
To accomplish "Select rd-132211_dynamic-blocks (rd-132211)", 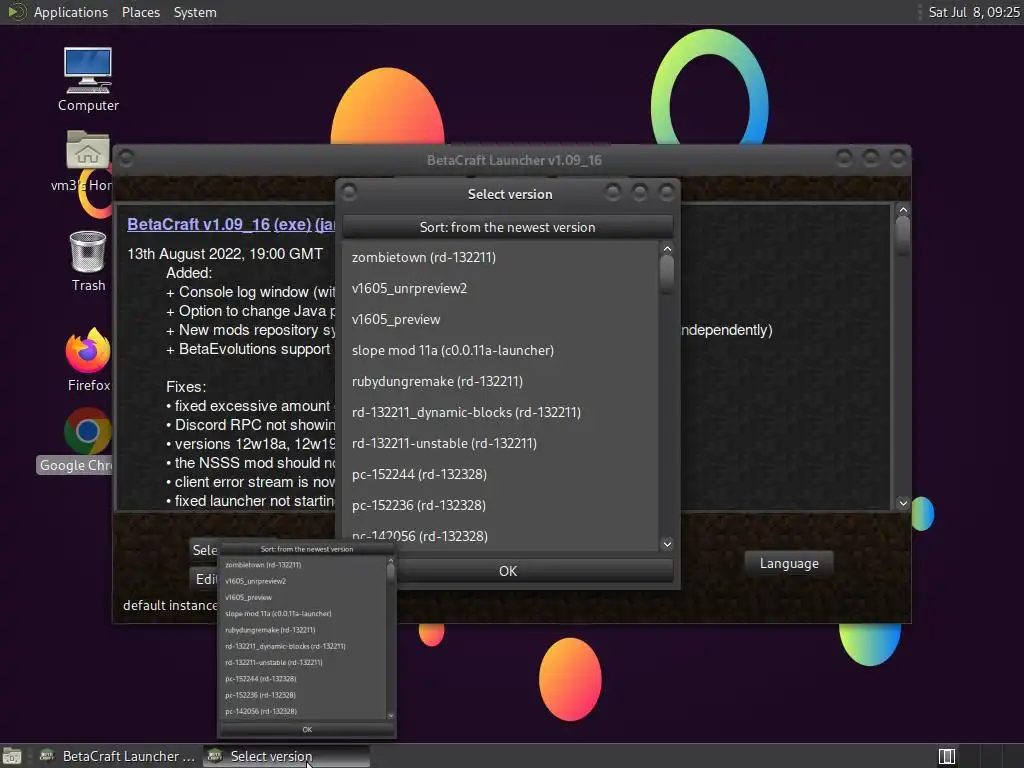I will point(500,412).
